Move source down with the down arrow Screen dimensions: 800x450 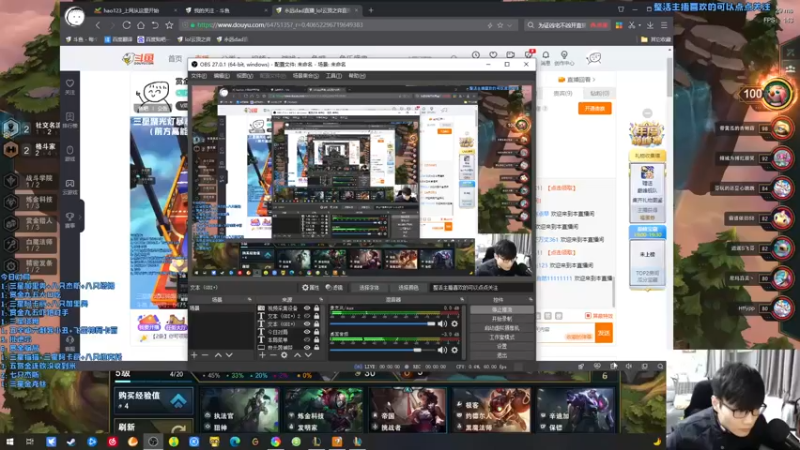(308, 355)
